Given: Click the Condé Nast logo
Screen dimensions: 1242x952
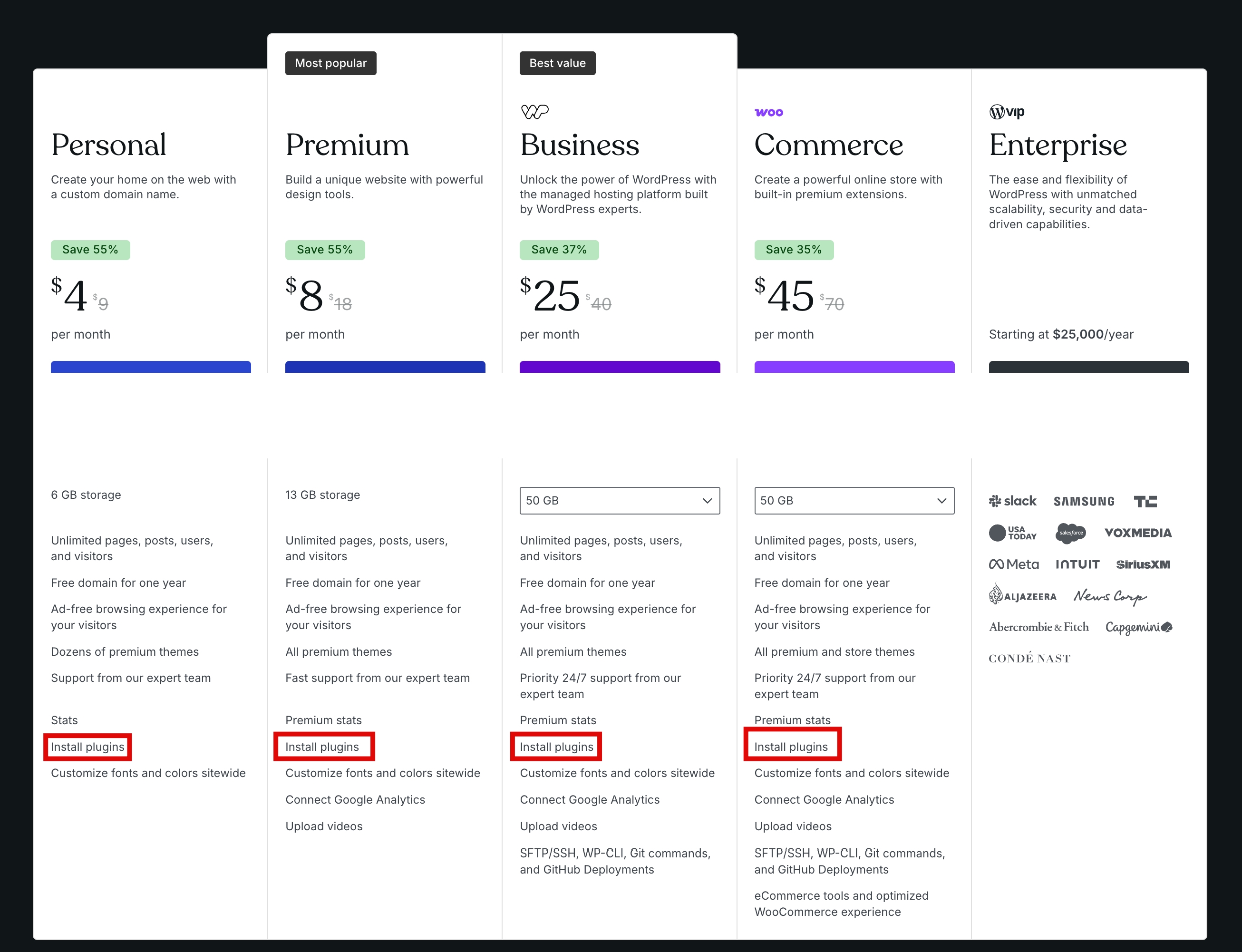Looking at the screenshot, I should tap(1029, 658).
